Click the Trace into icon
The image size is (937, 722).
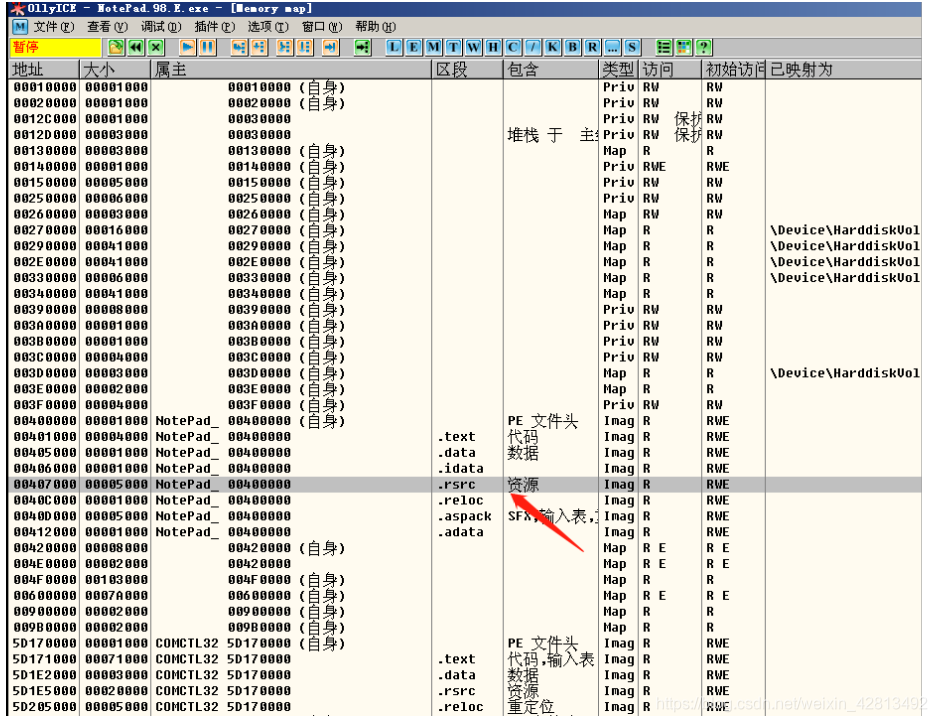point(285,47)
